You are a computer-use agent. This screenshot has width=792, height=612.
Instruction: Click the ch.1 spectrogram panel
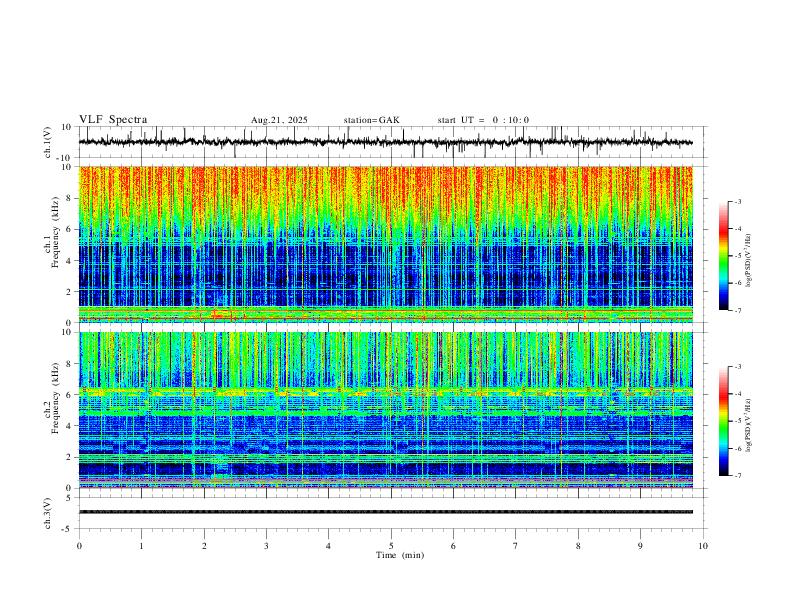coord(385,244)
